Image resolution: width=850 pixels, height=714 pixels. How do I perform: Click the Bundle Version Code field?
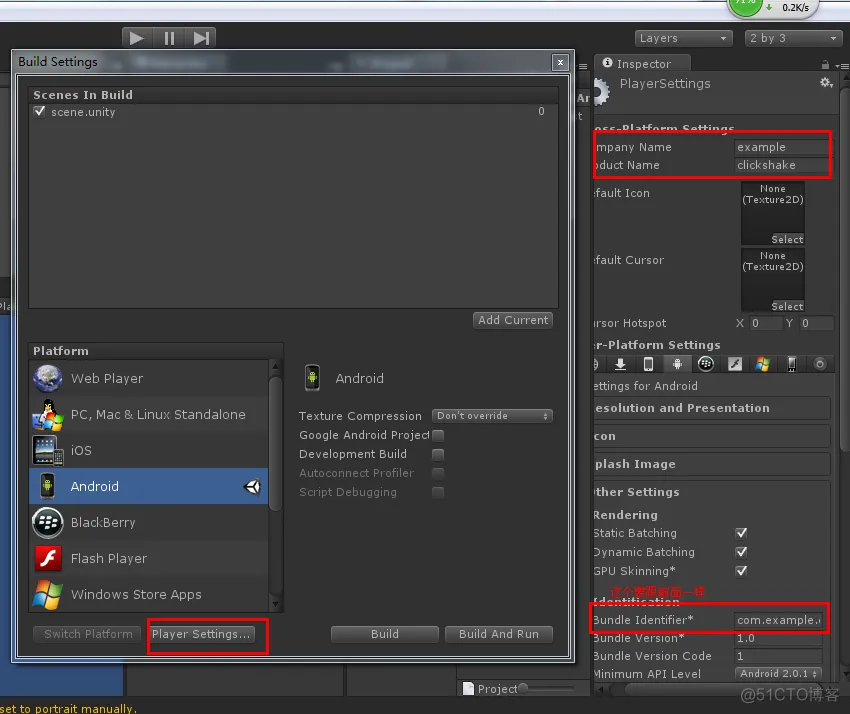(x=778, y=656)
